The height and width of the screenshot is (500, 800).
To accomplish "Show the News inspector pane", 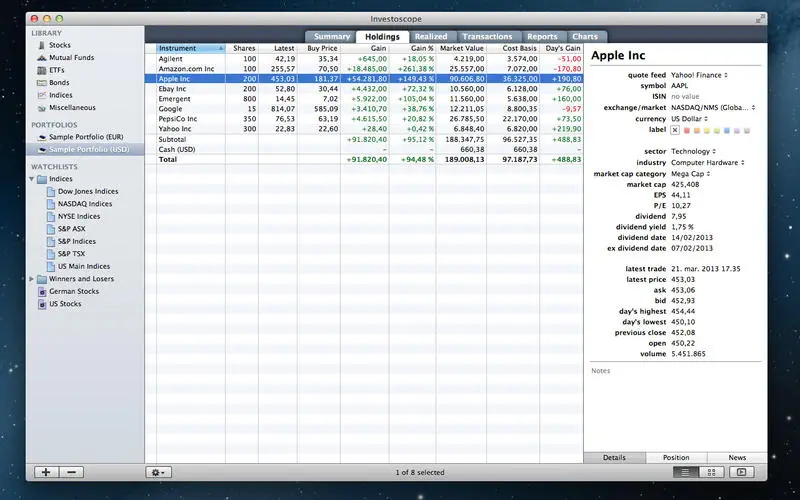I will coord(737,458).
